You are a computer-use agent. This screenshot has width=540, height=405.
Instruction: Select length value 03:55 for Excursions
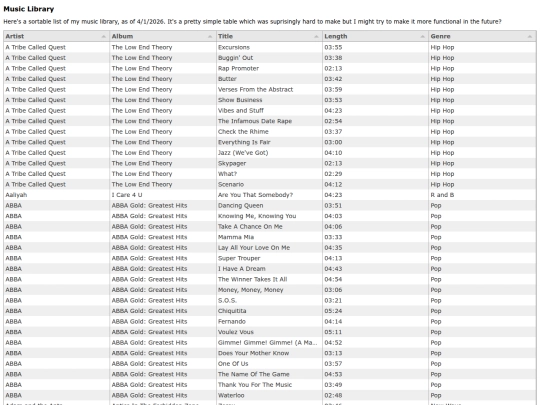(x=375, y=47)
